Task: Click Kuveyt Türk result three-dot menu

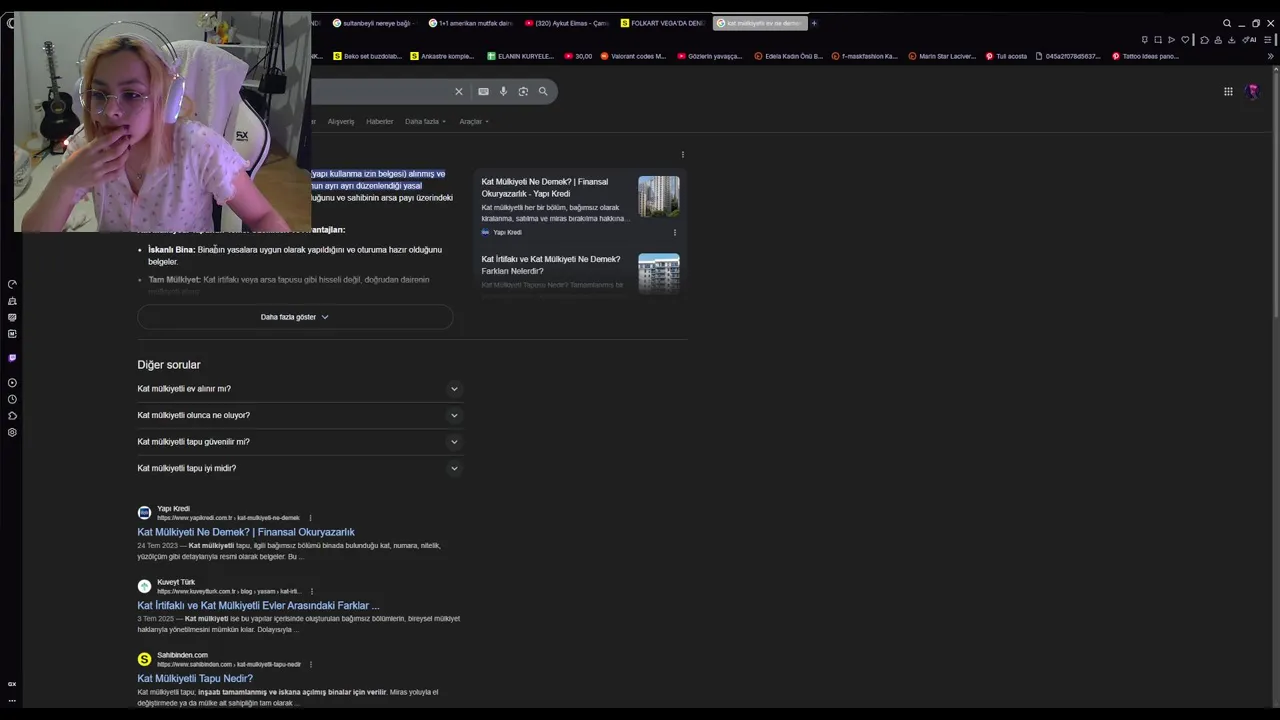Action: tap(311, 591)
